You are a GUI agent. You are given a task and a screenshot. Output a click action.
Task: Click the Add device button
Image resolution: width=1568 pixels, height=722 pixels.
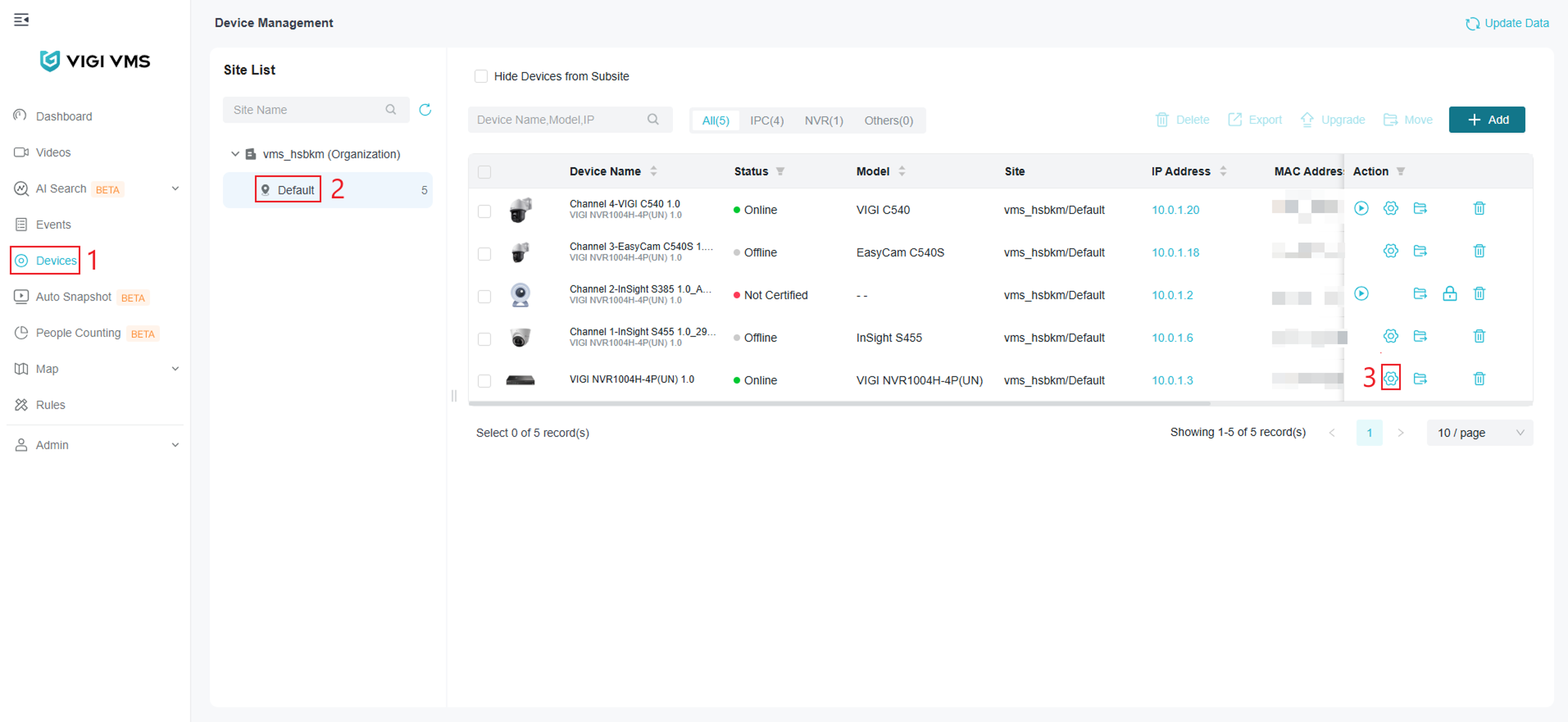1487,119
